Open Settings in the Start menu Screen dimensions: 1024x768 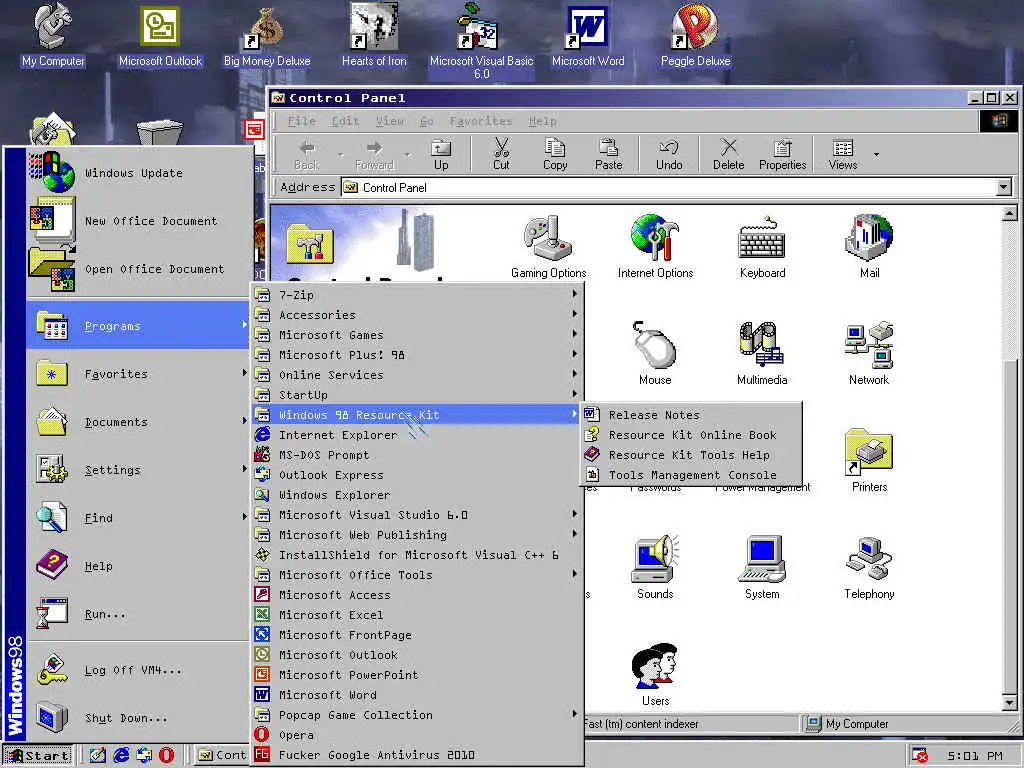pyautogui.click(x=138, y=470)
